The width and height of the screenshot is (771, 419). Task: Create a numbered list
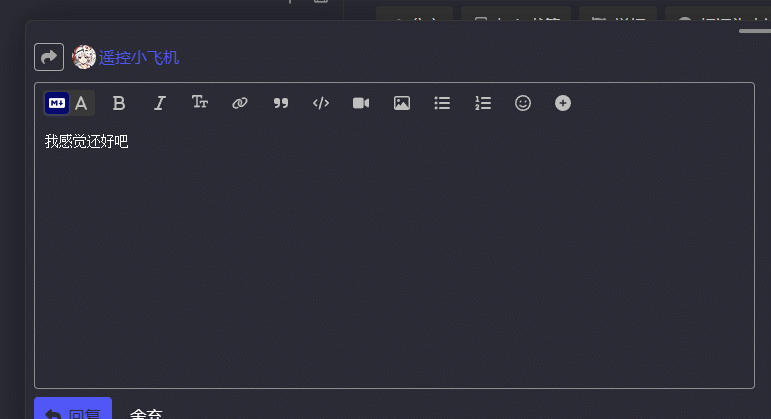[x=483, y=103]
